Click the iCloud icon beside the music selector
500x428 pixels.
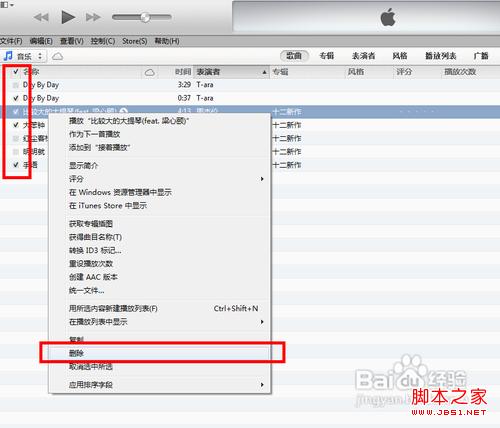tap(57, 56)
